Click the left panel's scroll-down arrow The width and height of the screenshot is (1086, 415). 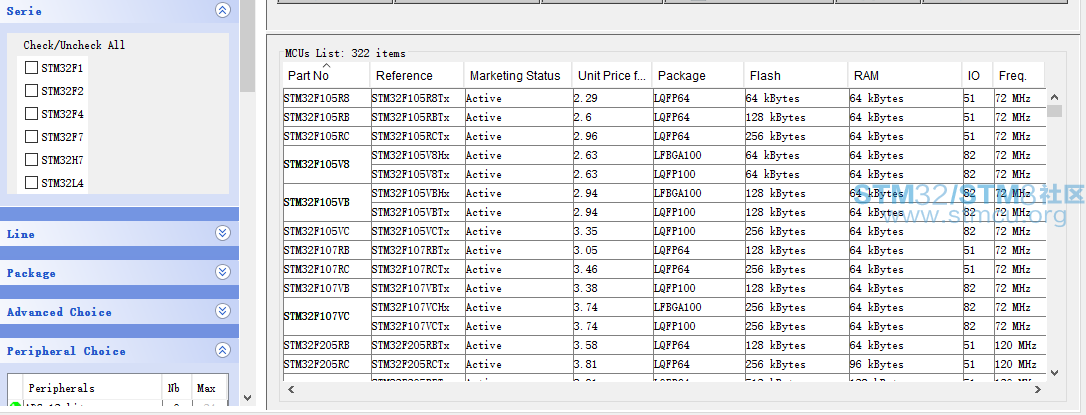(248, 398)
